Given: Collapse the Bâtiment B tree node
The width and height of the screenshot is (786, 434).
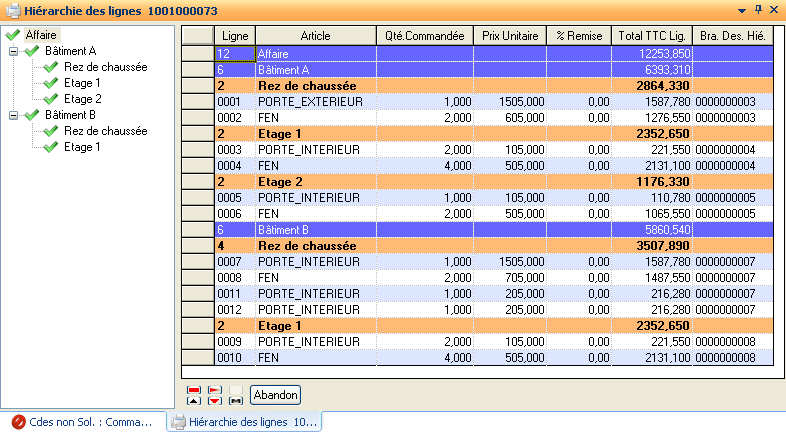Looking at the screenshot, I should click(x=13, y=115).
